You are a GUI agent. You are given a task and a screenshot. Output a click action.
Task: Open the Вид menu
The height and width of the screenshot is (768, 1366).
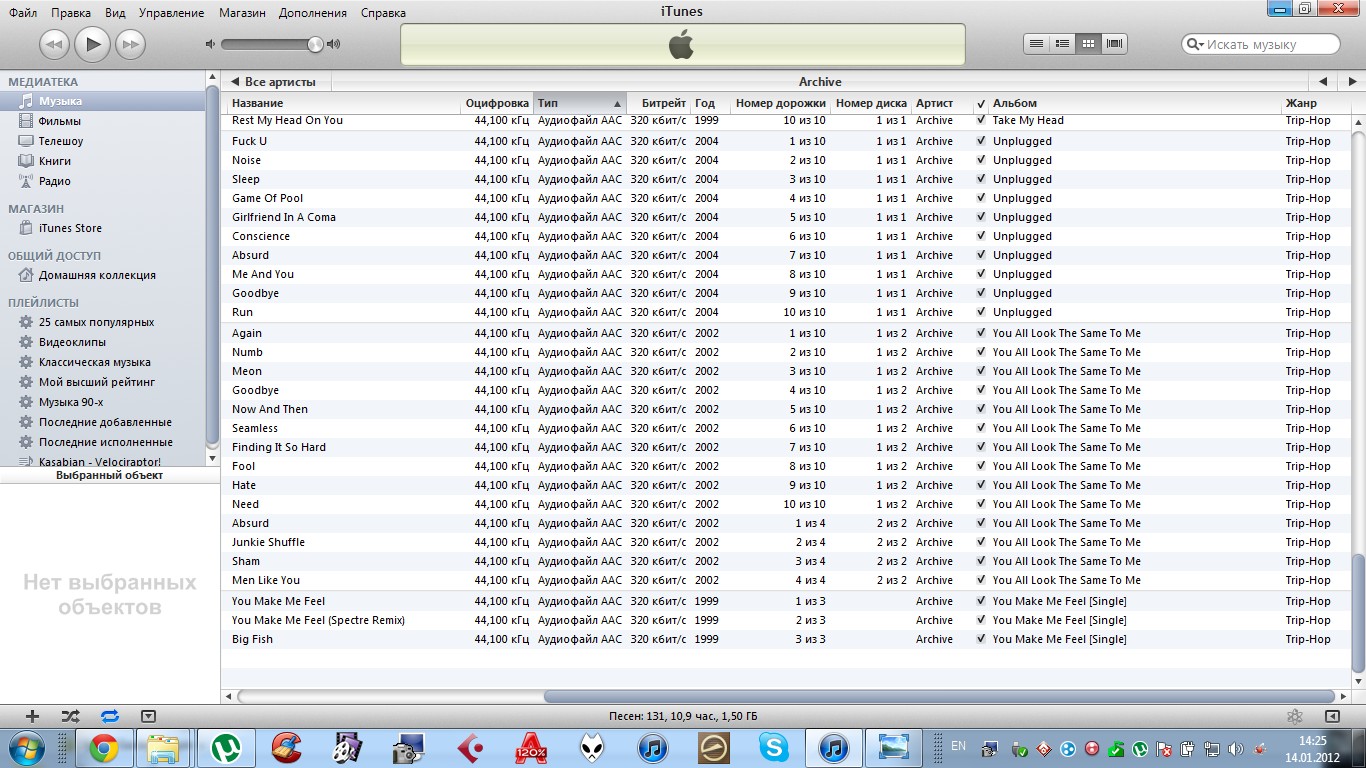(x=115, y=13)
